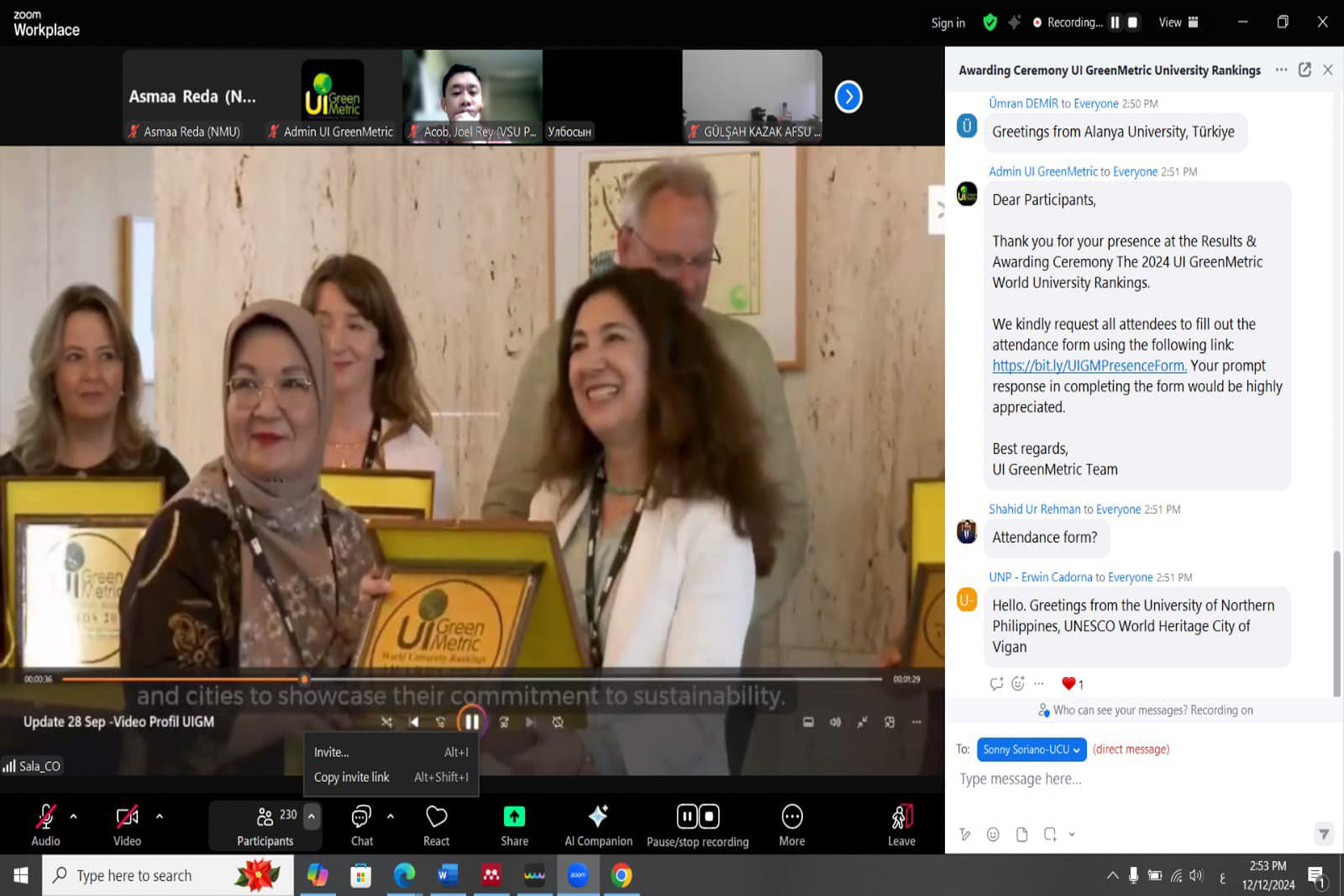Seek on the shared video progress bar
The image size is (1344, 896).
tap(472, 680)
